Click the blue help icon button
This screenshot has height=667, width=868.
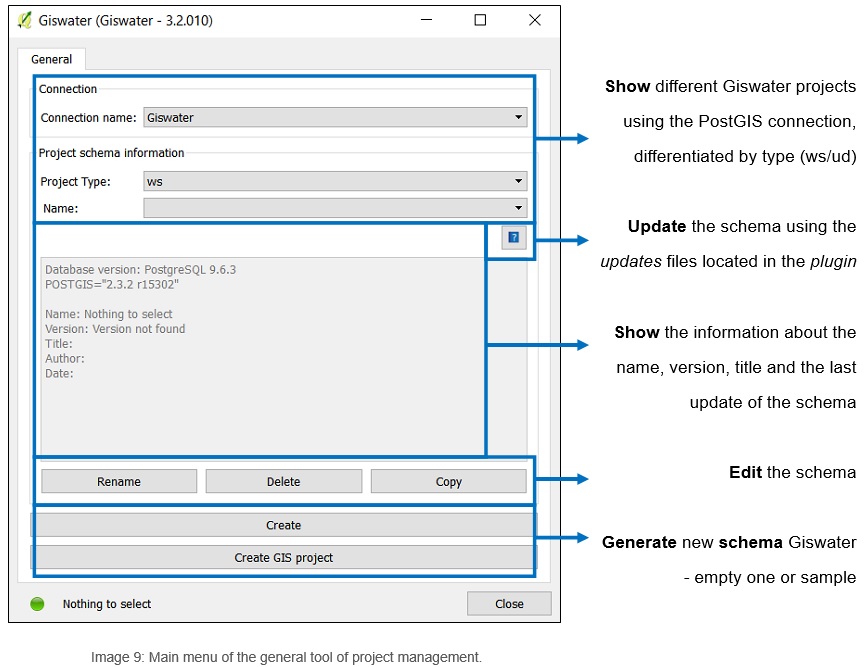513,237
